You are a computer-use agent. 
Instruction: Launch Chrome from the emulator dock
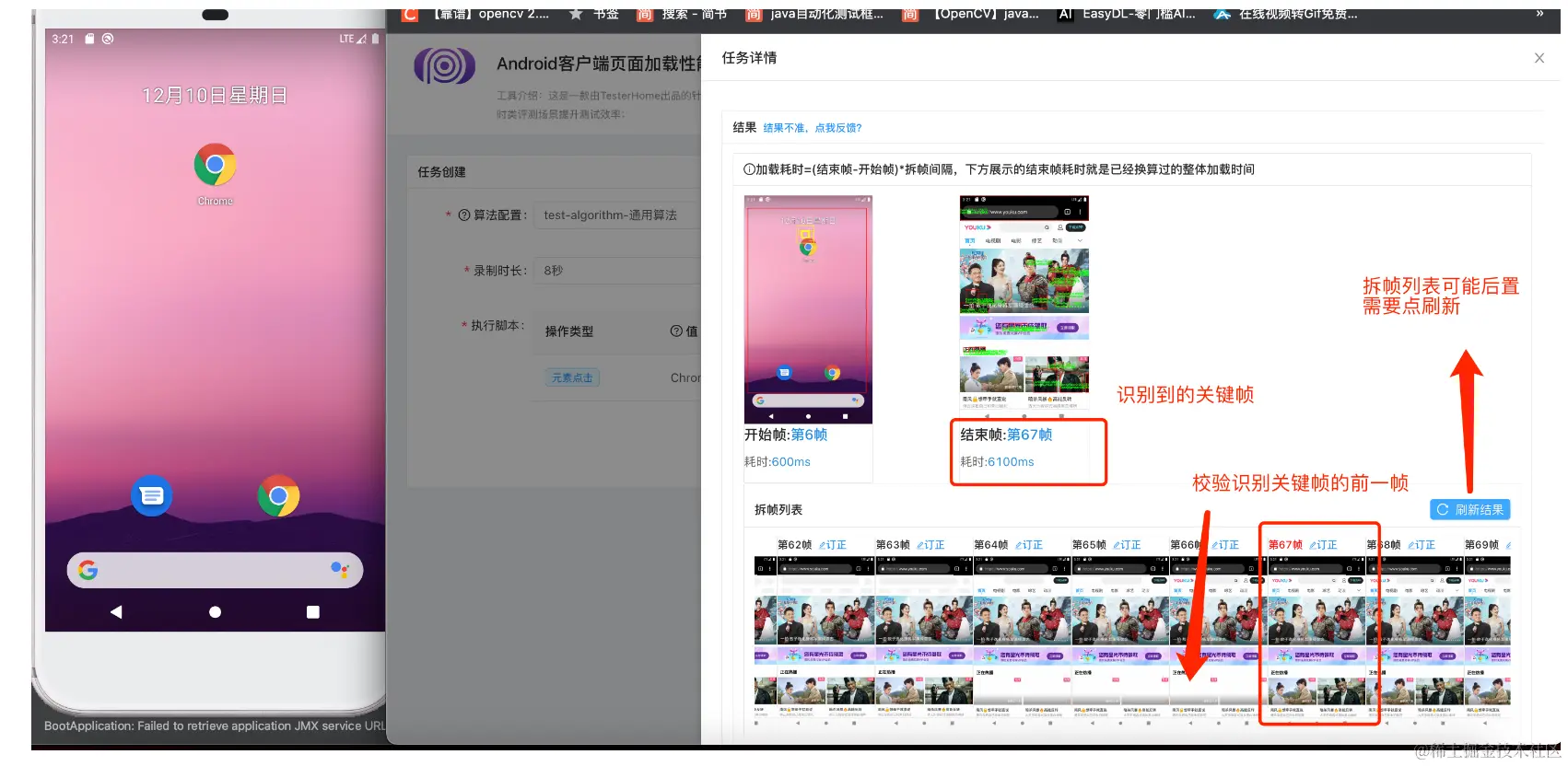pyautogui.click(x=278, y=496)
